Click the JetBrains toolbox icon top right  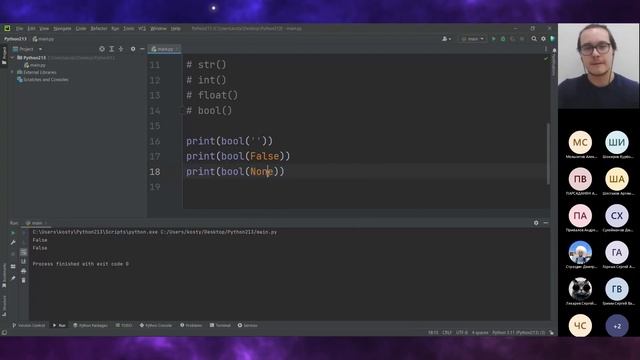click(552, 39)
